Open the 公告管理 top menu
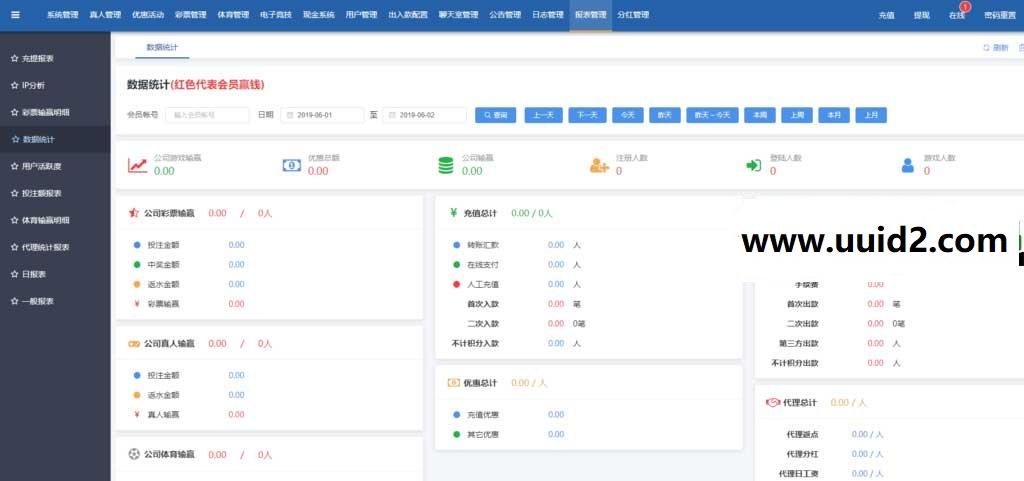 [x=505, y=15]
